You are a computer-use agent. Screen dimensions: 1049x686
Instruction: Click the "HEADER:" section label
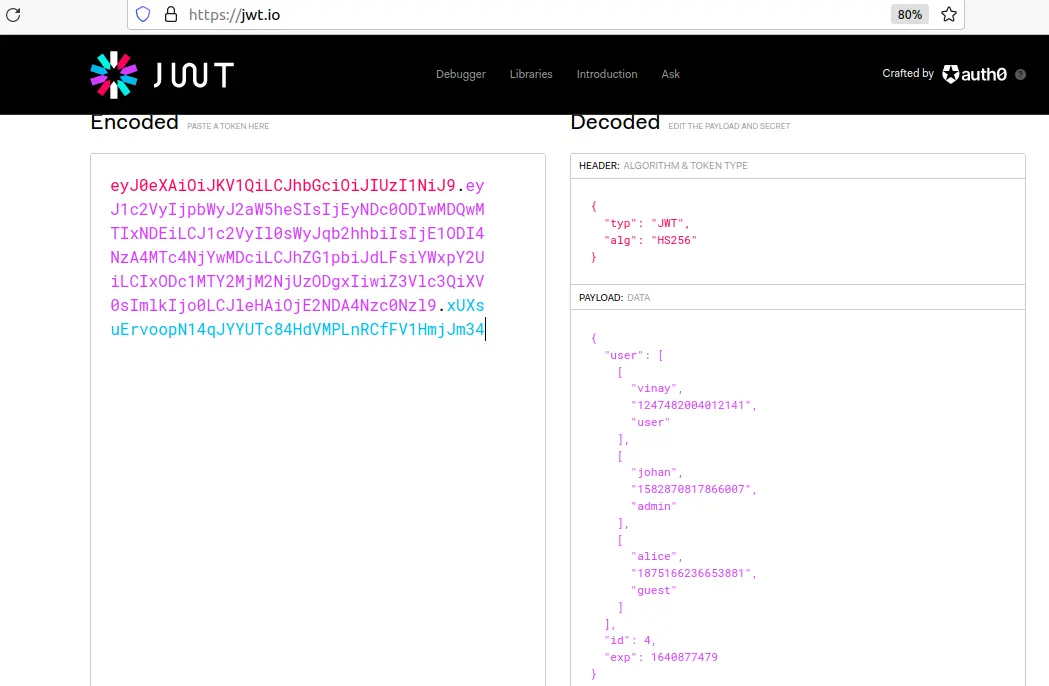(x=599, y=165)
